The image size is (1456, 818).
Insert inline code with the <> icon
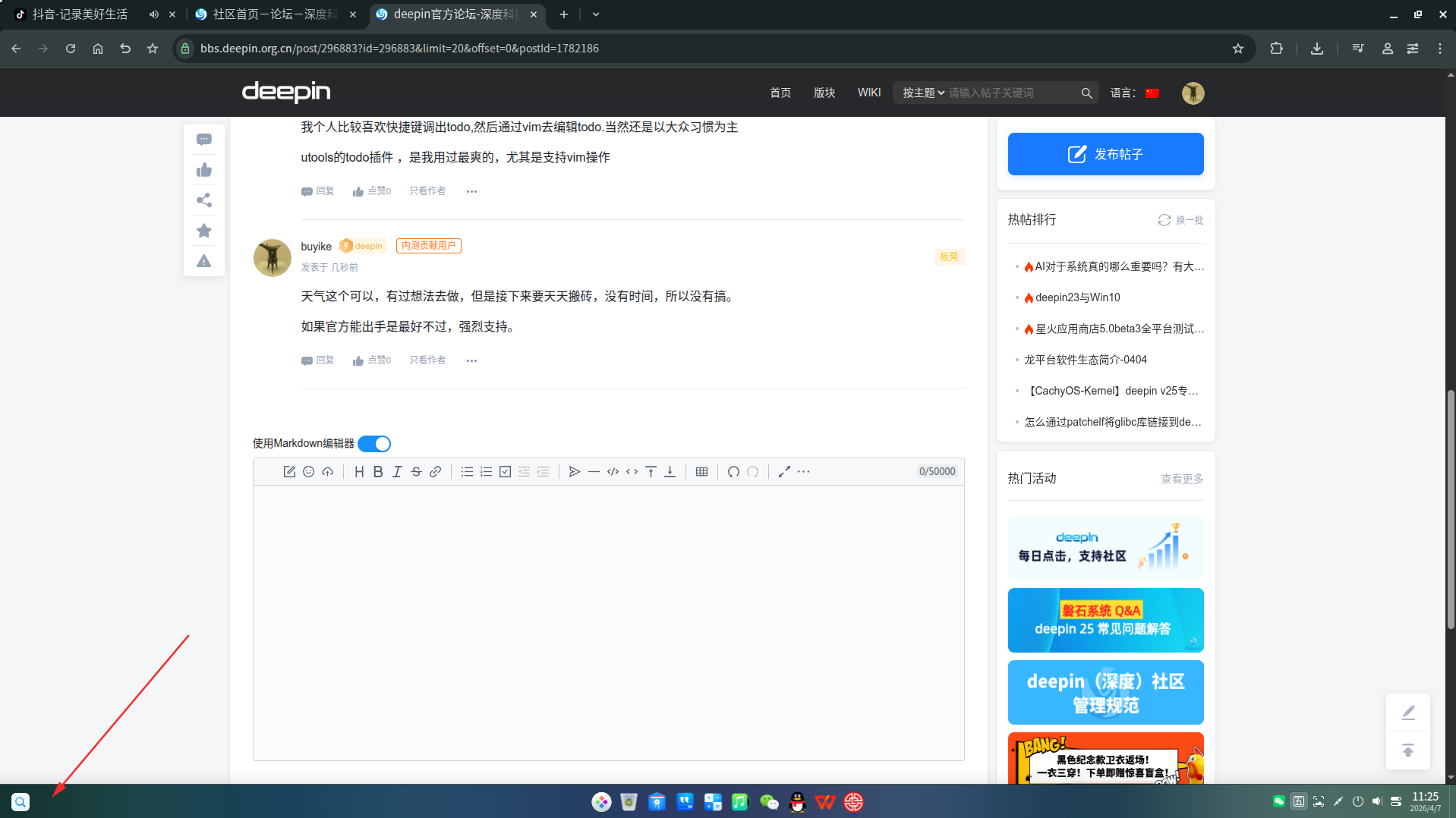(632, 472)
